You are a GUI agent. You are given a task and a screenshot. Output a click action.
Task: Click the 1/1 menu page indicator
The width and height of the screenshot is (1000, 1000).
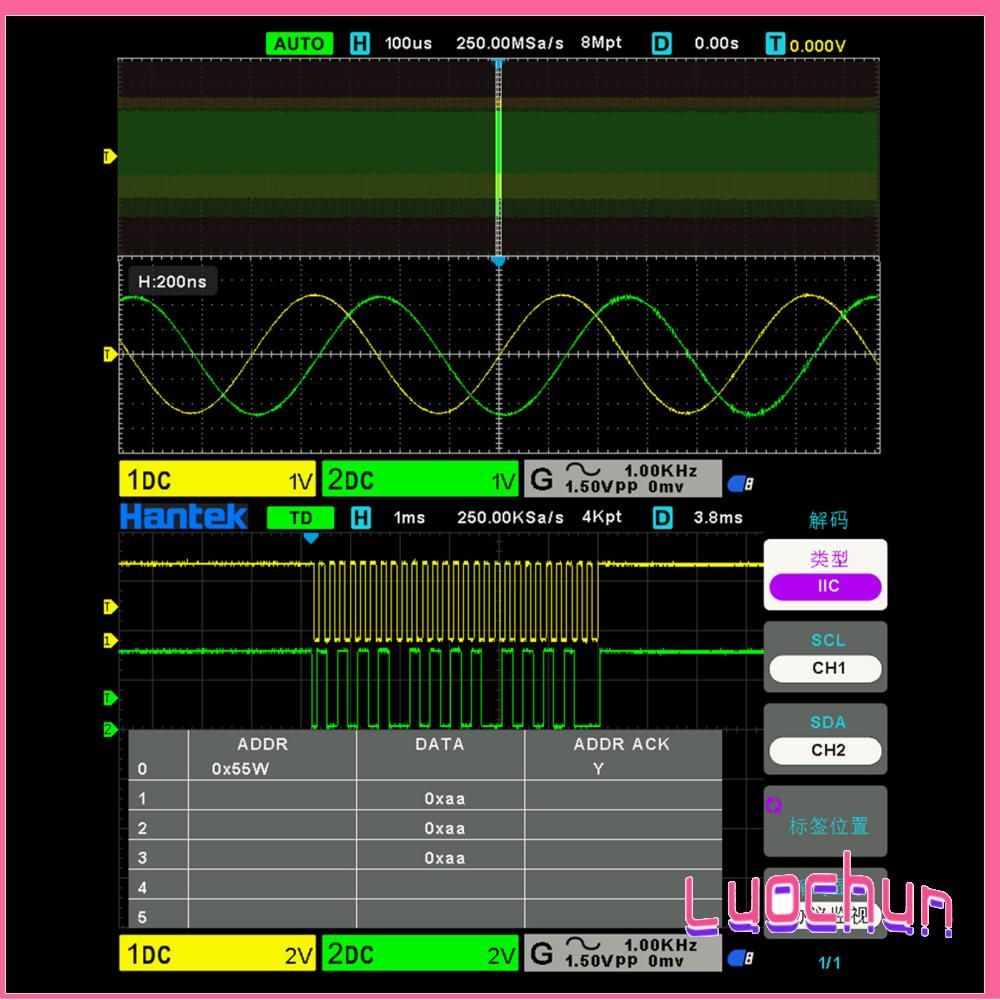pos(829,963)
